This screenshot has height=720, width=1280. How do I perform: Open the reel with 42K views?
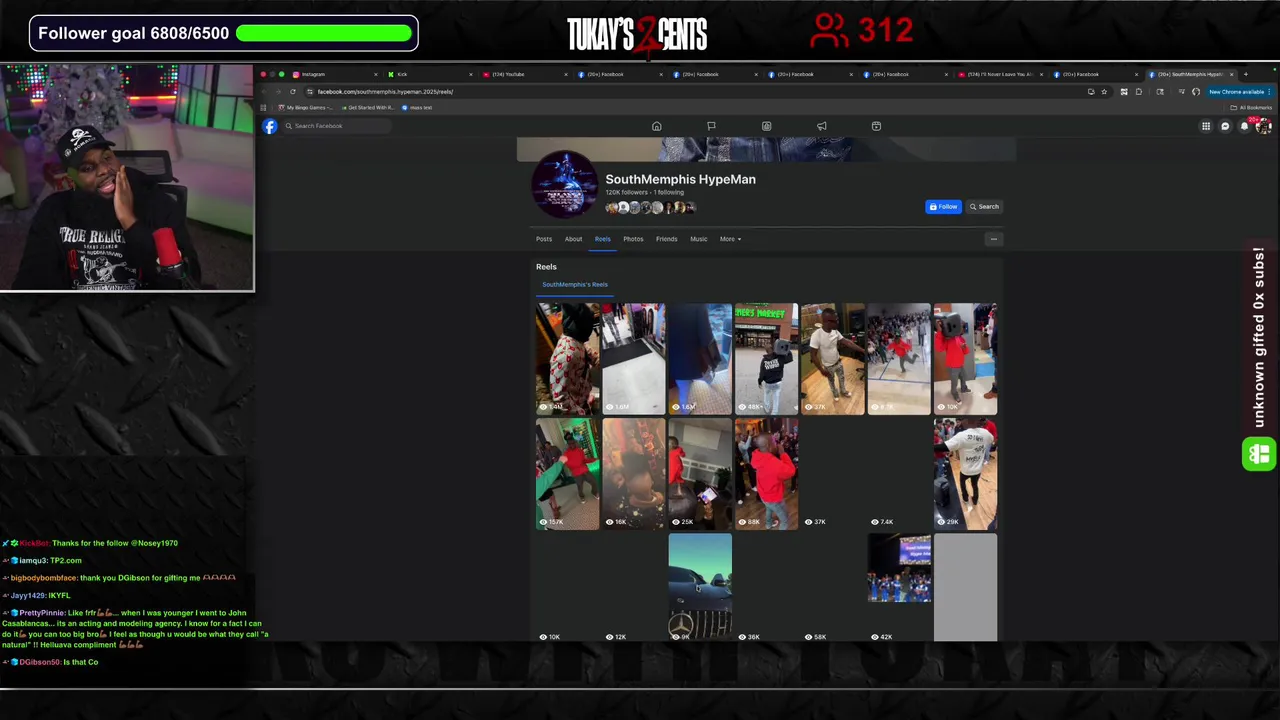(899, 587)
